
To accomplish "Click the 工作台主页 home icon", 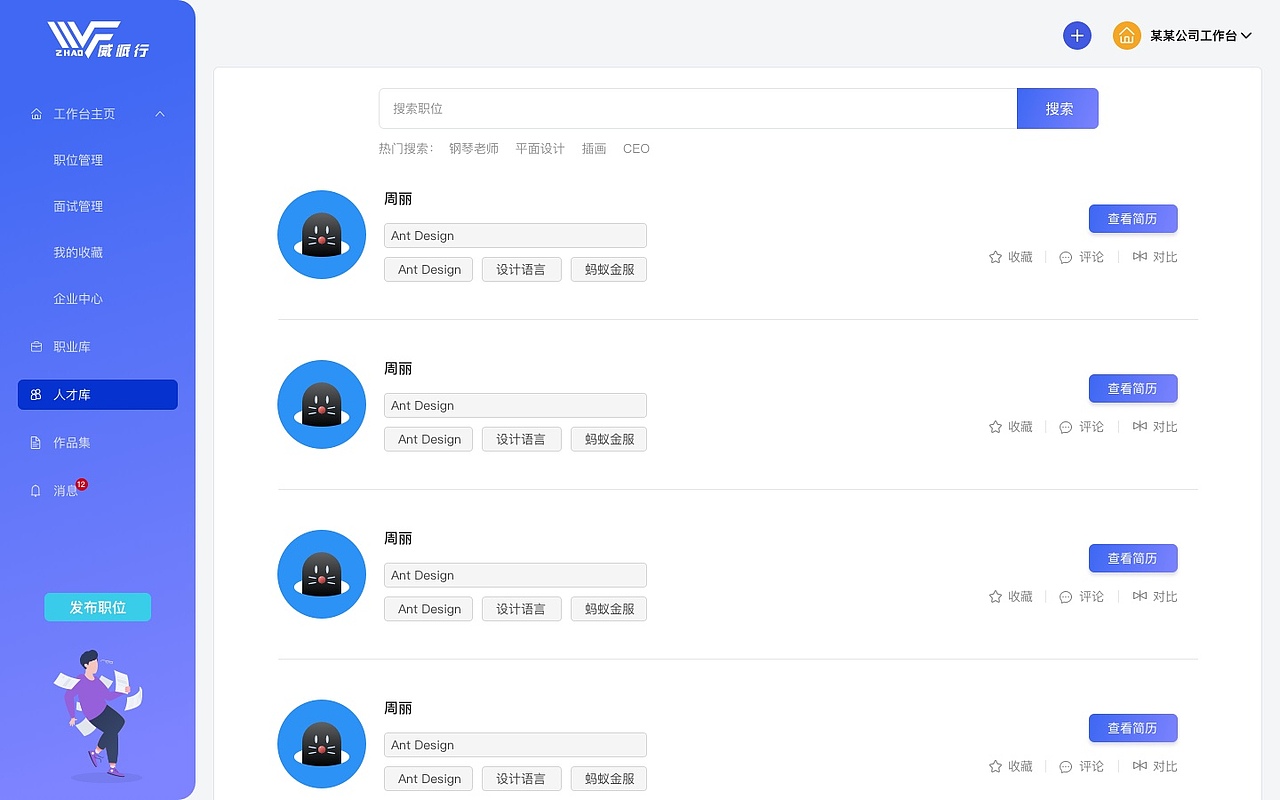I will pos(37,114).
